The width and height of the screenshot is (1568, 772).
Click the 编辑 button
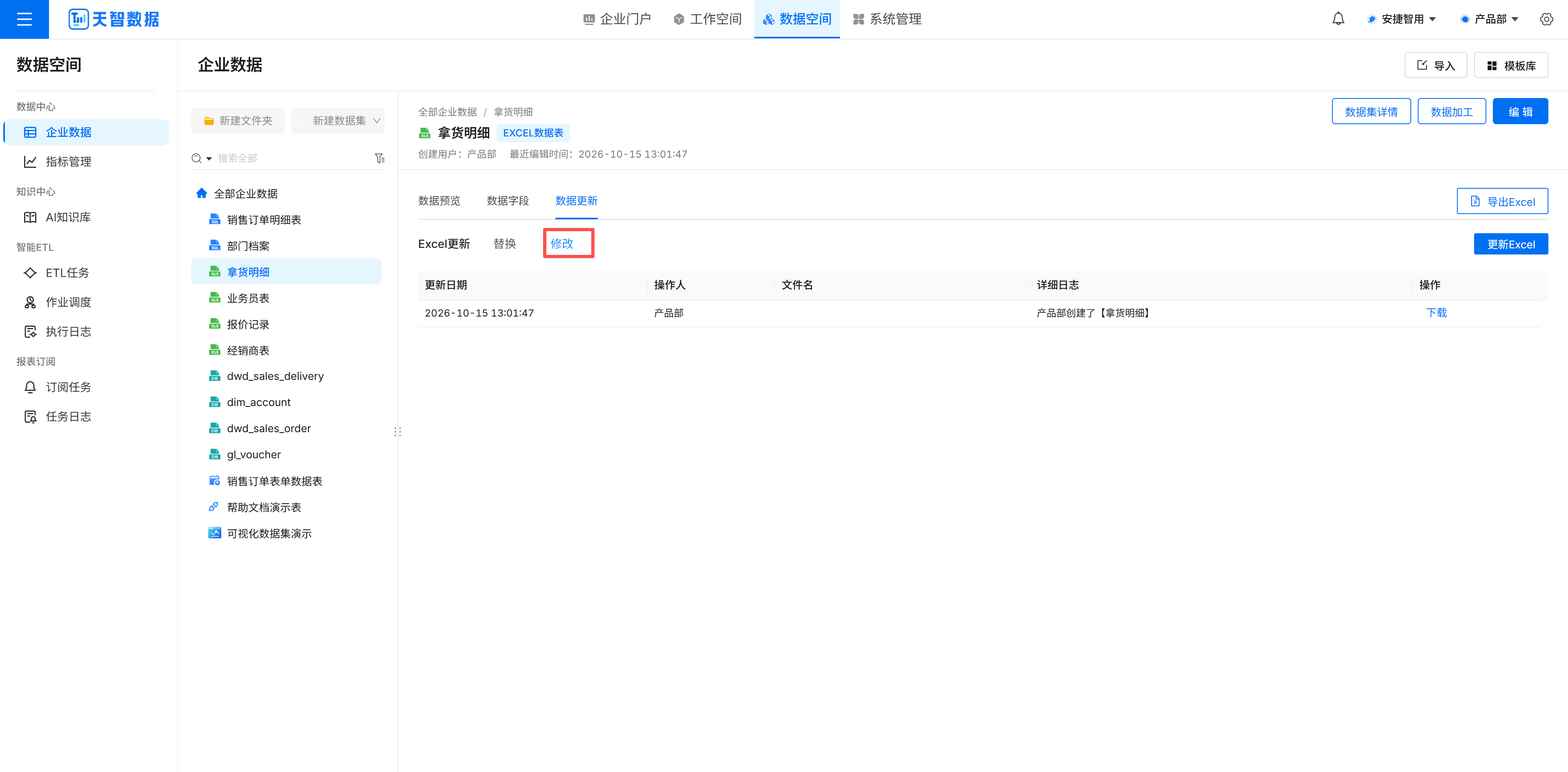point(1520,112)
